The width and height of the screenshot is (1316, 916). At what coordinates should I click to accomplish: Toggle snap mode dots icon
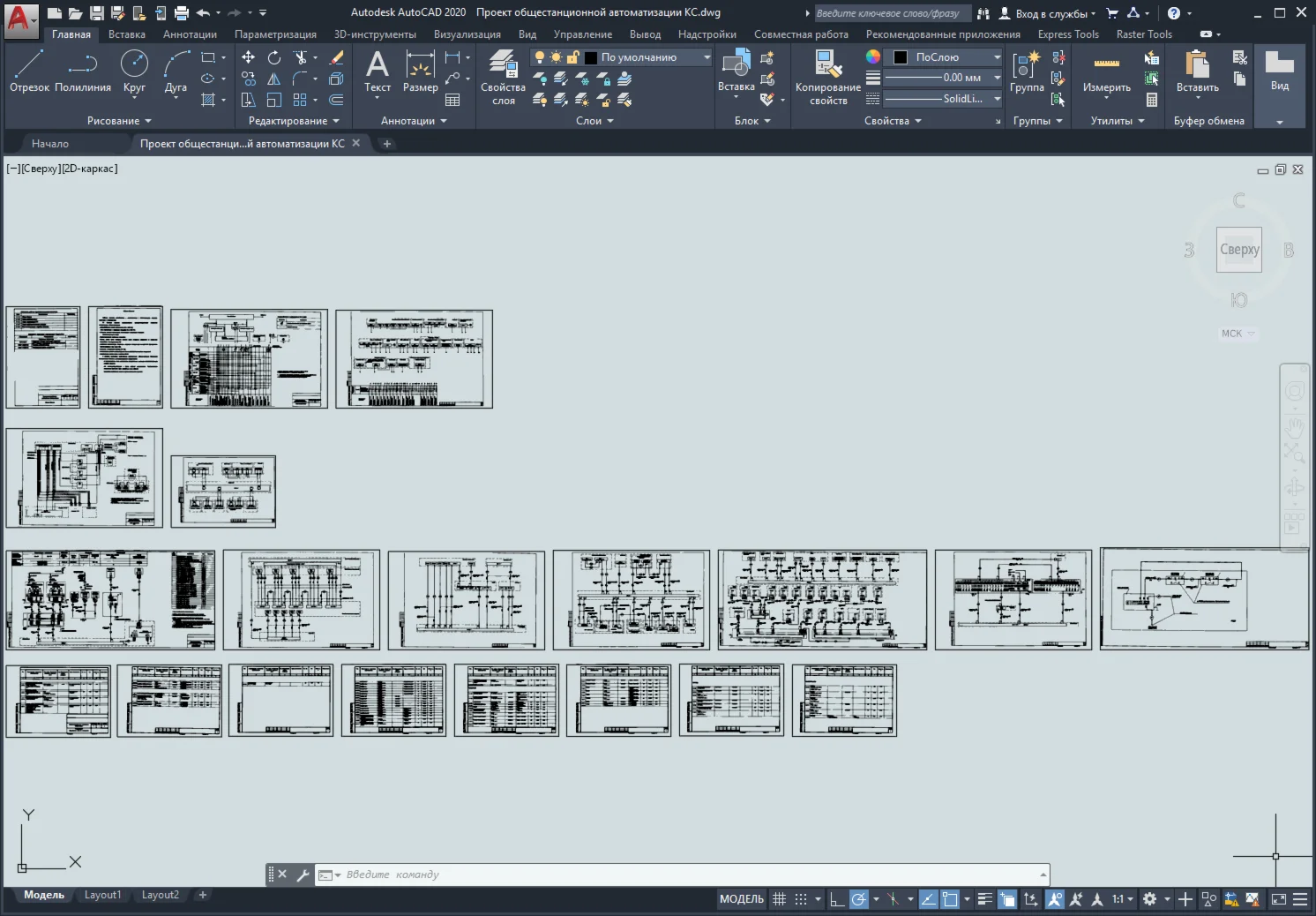click(x=801, y=899)
